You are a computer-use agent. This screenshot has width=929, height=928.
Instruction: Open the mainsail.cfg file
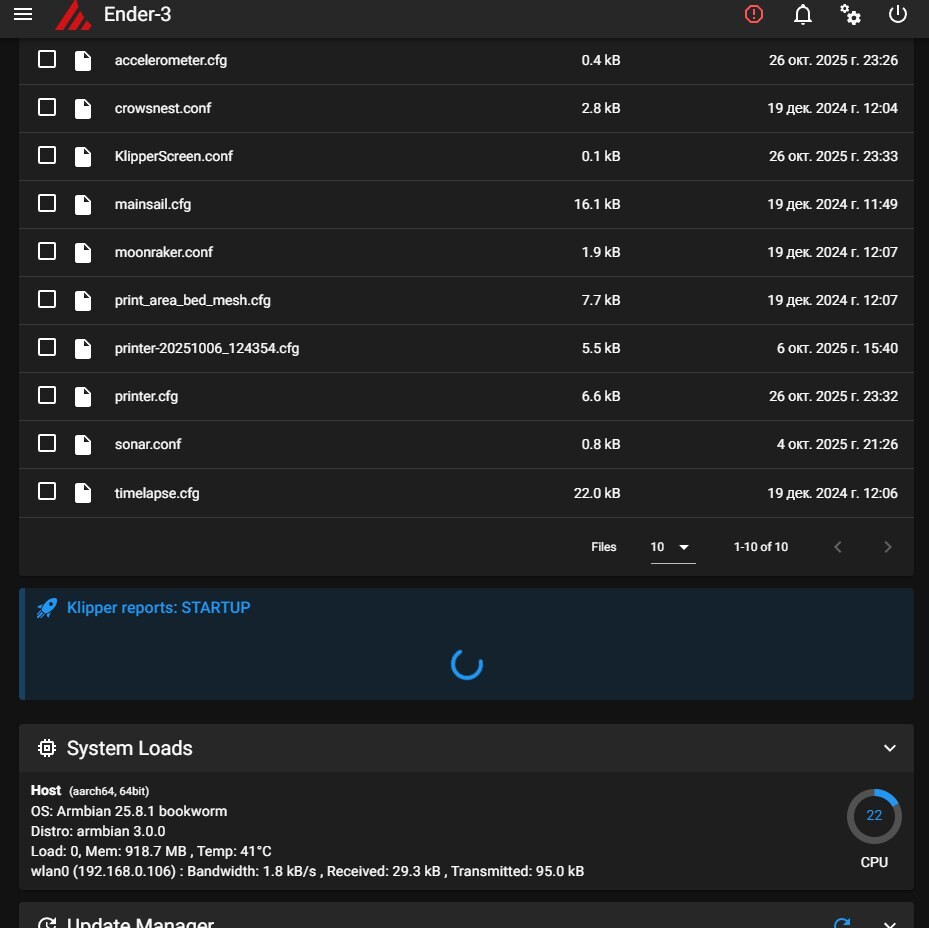click(x=153, y=204)
